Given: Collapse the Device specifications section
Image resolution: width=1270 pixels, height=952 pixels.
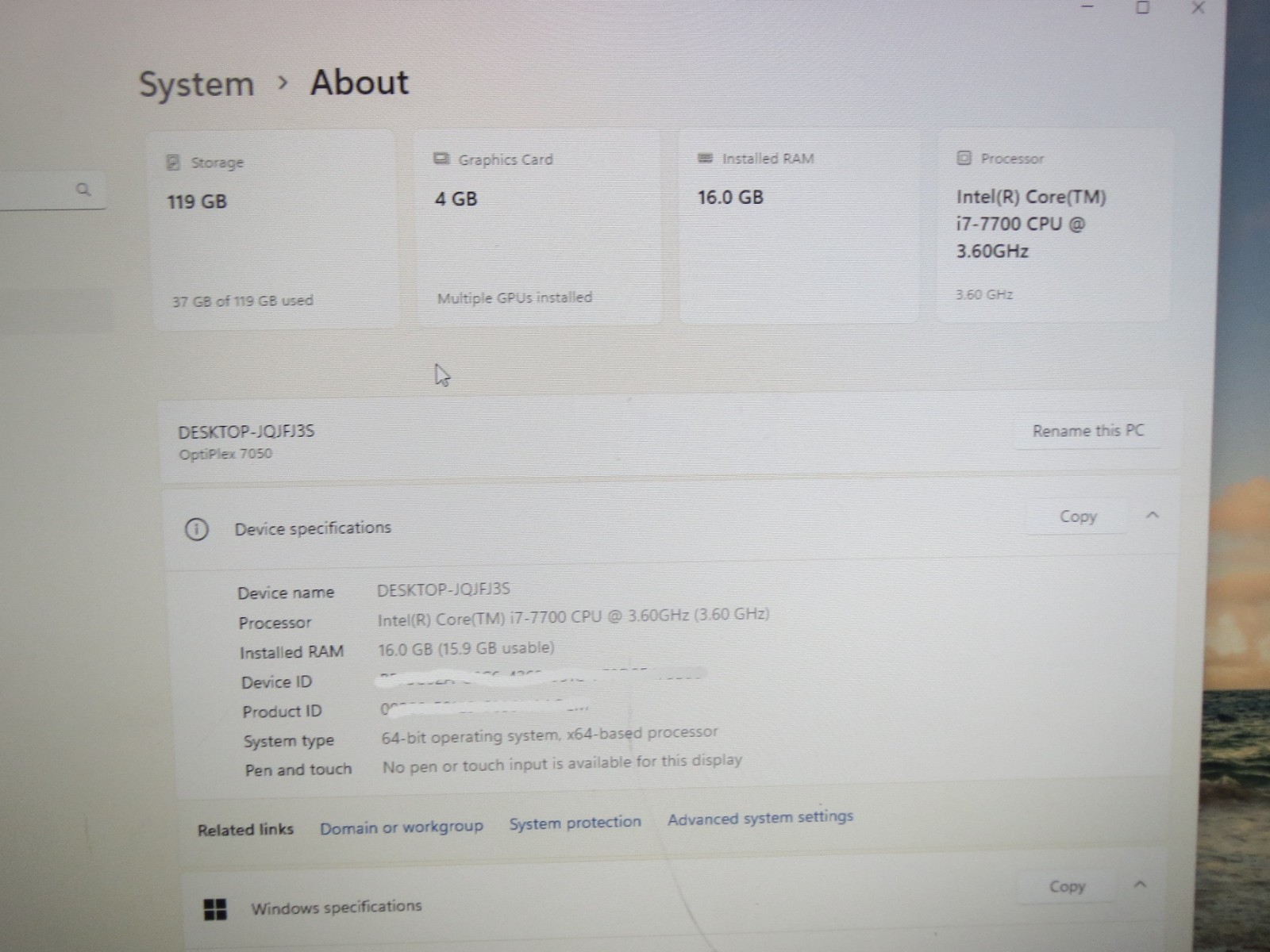Looking at the screenshot, I should point(1153,516).
